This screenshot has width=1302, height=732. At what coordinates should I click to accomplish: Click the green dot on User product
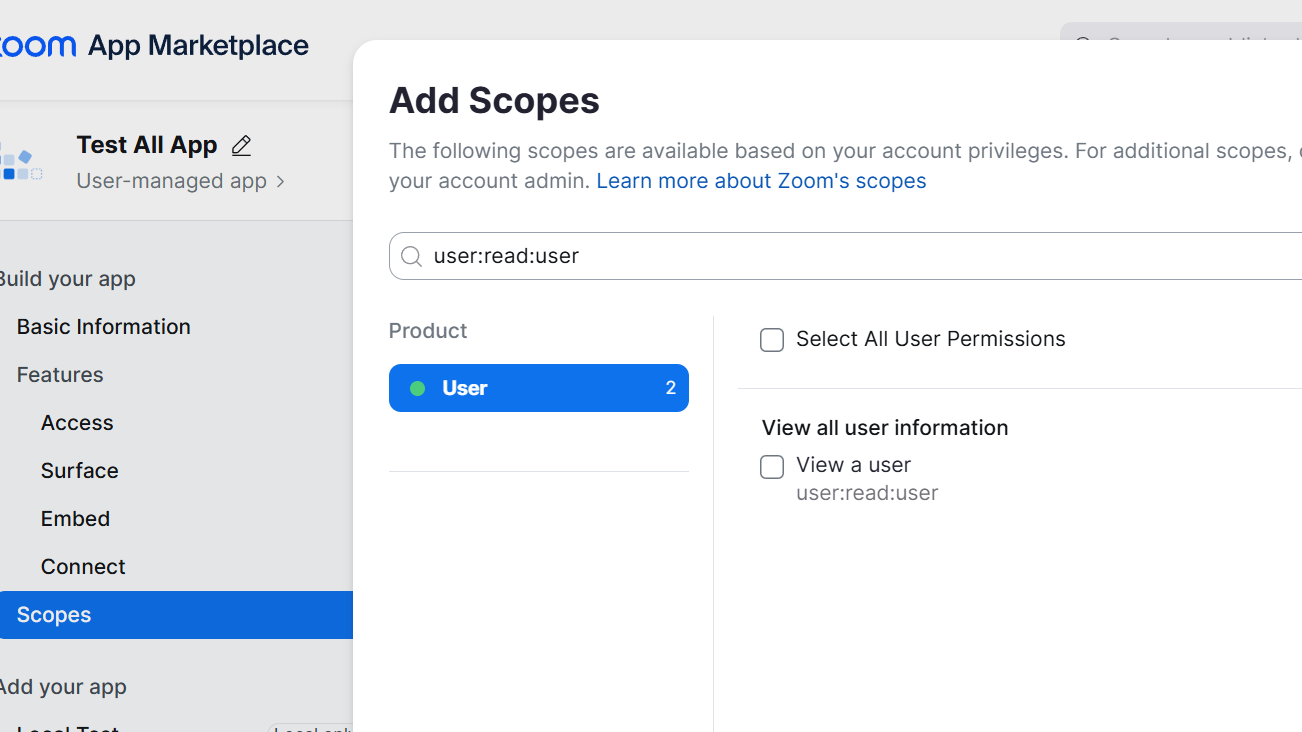point(418,388)
